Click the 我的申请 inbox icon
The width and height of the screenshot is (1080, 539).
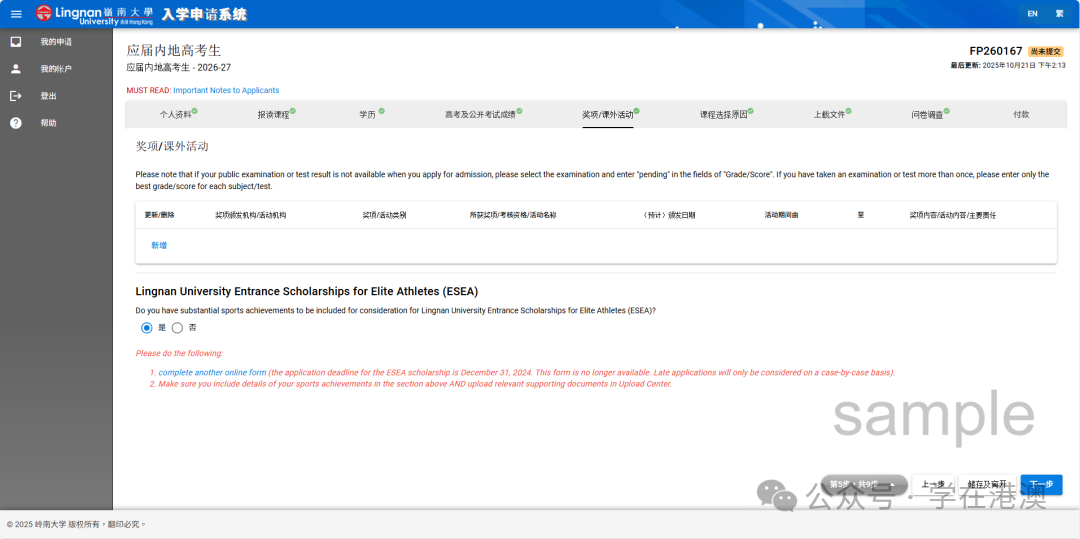(x=16, y=42)
